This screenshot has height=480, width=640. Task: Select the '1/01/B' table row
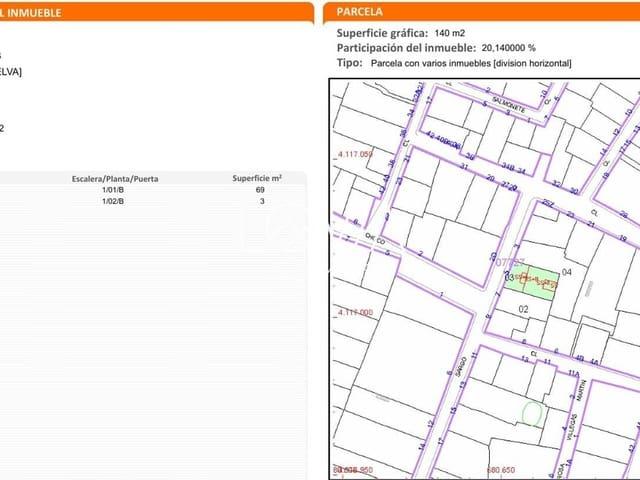[x=153, y=190]
